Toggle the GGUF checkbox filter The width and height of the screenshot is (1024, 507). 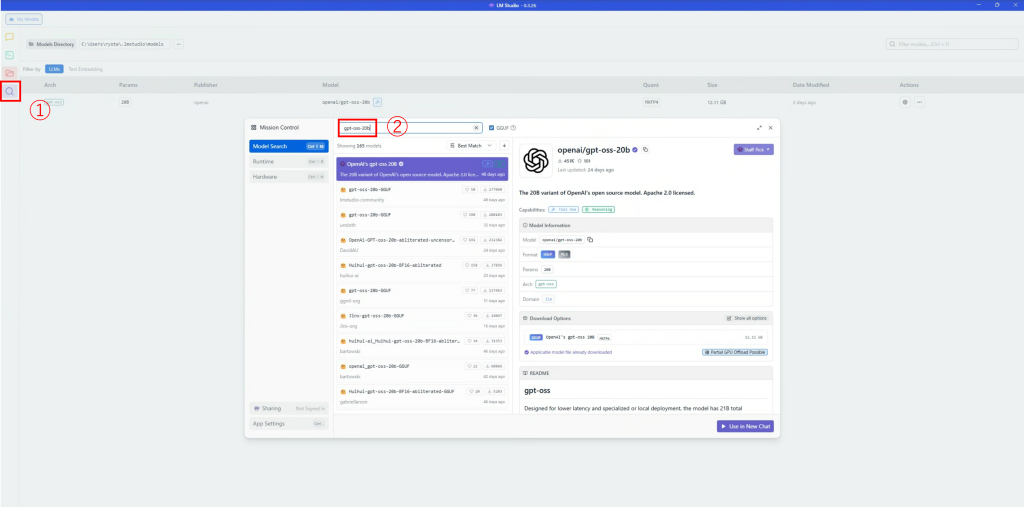[491, 128]
